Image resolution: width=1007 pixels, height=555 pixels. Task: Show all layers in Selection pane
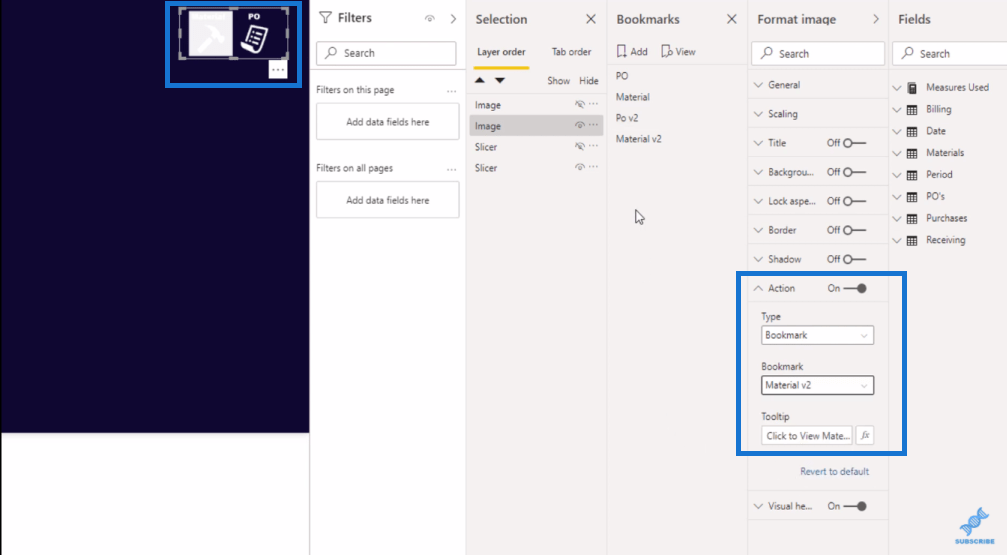point(558,81)
